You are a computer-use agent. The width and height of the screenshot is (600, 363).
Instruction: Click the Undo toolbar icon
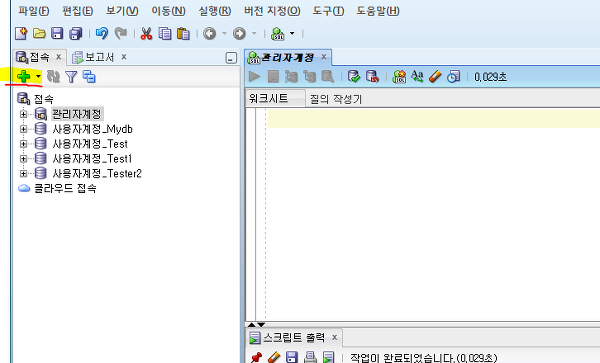[102, 34]
